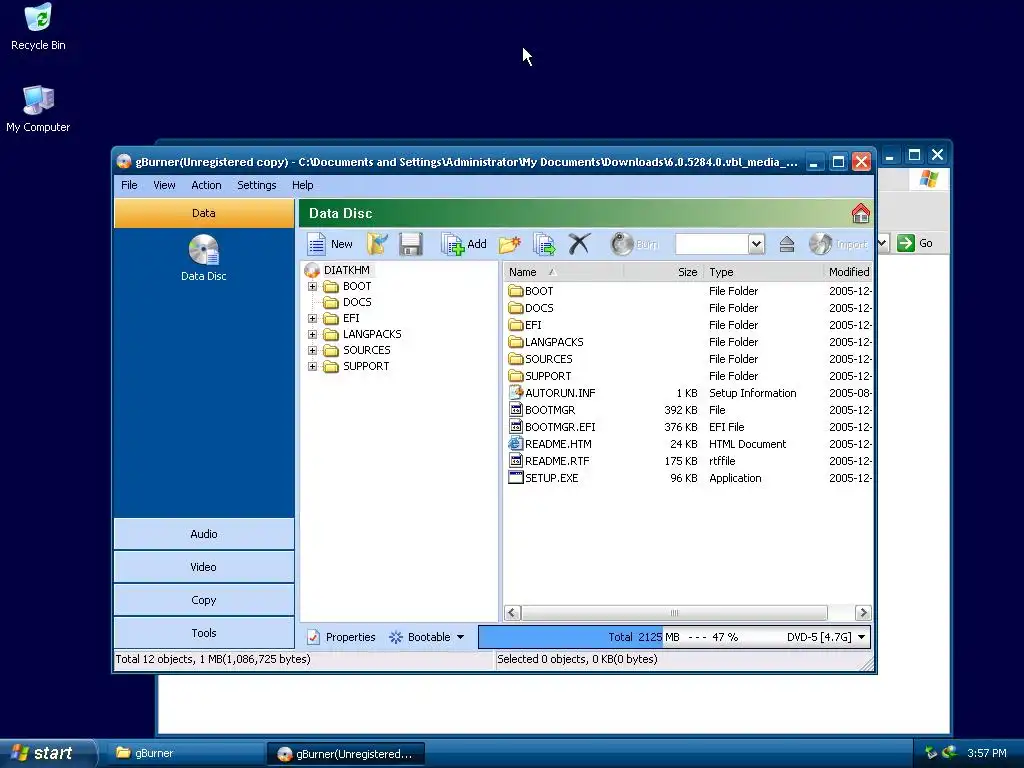Sort by the Modified column header
The width and height of the screenshot is (1024, 768).
[848, 272]
